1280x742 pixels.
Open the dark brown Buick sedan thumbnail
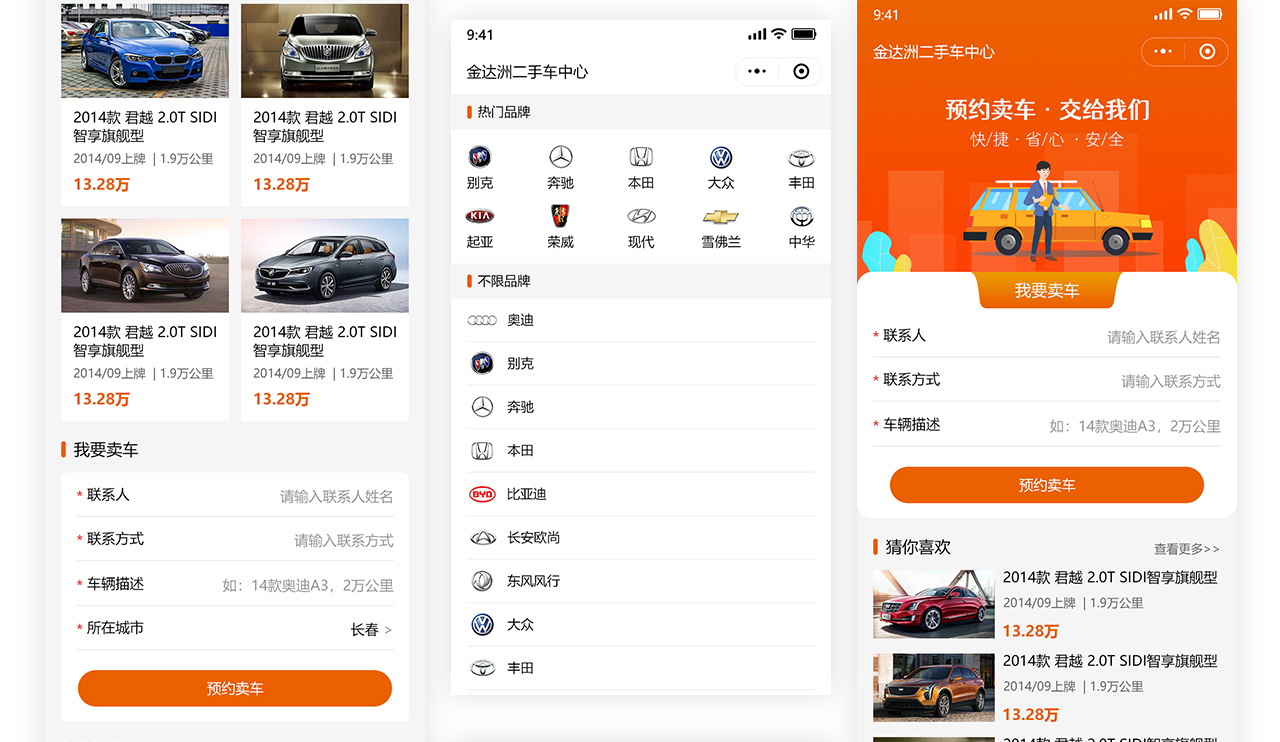145,265
